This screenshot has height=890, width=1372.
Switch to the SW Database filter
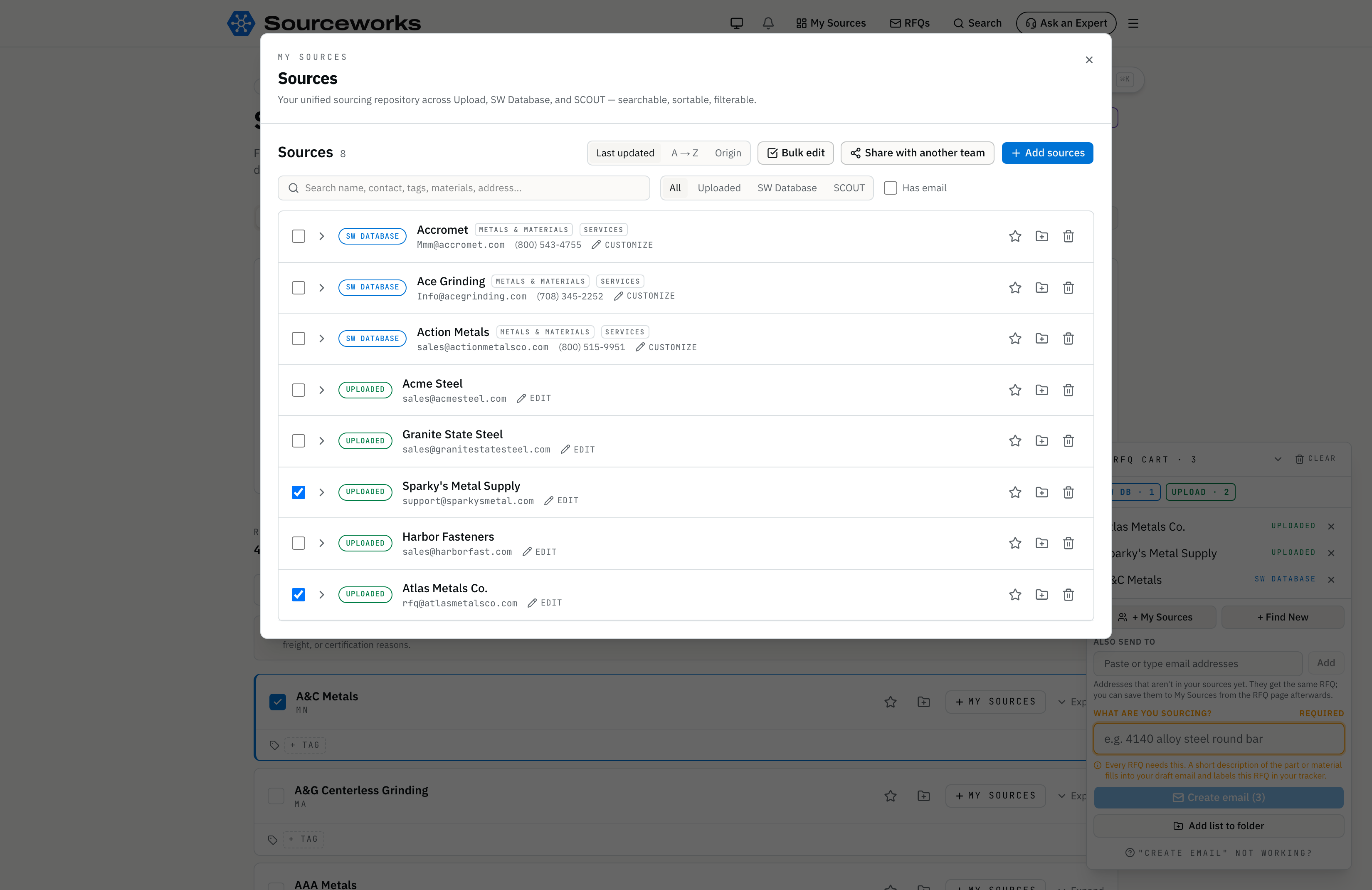787,188
